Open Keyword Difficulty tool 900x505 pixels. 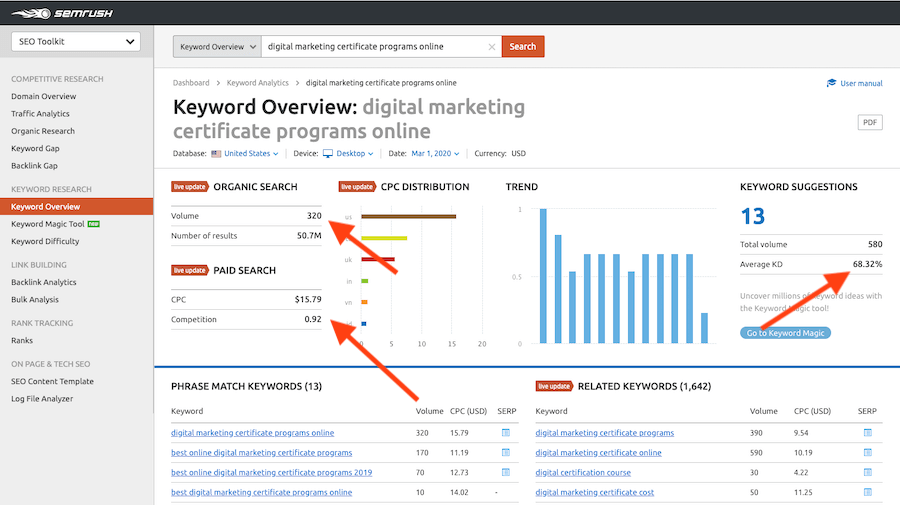point(45,241)
